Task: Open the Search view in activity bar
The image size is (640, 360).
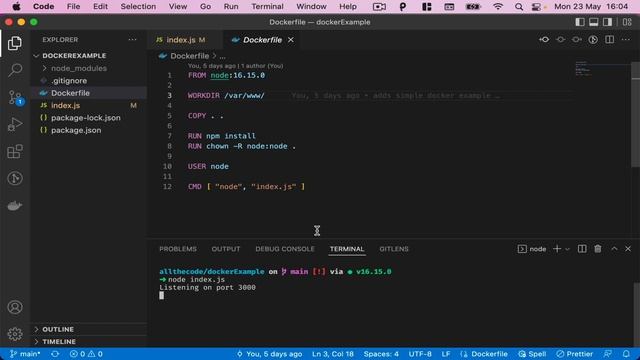Action: coord(15,70)
